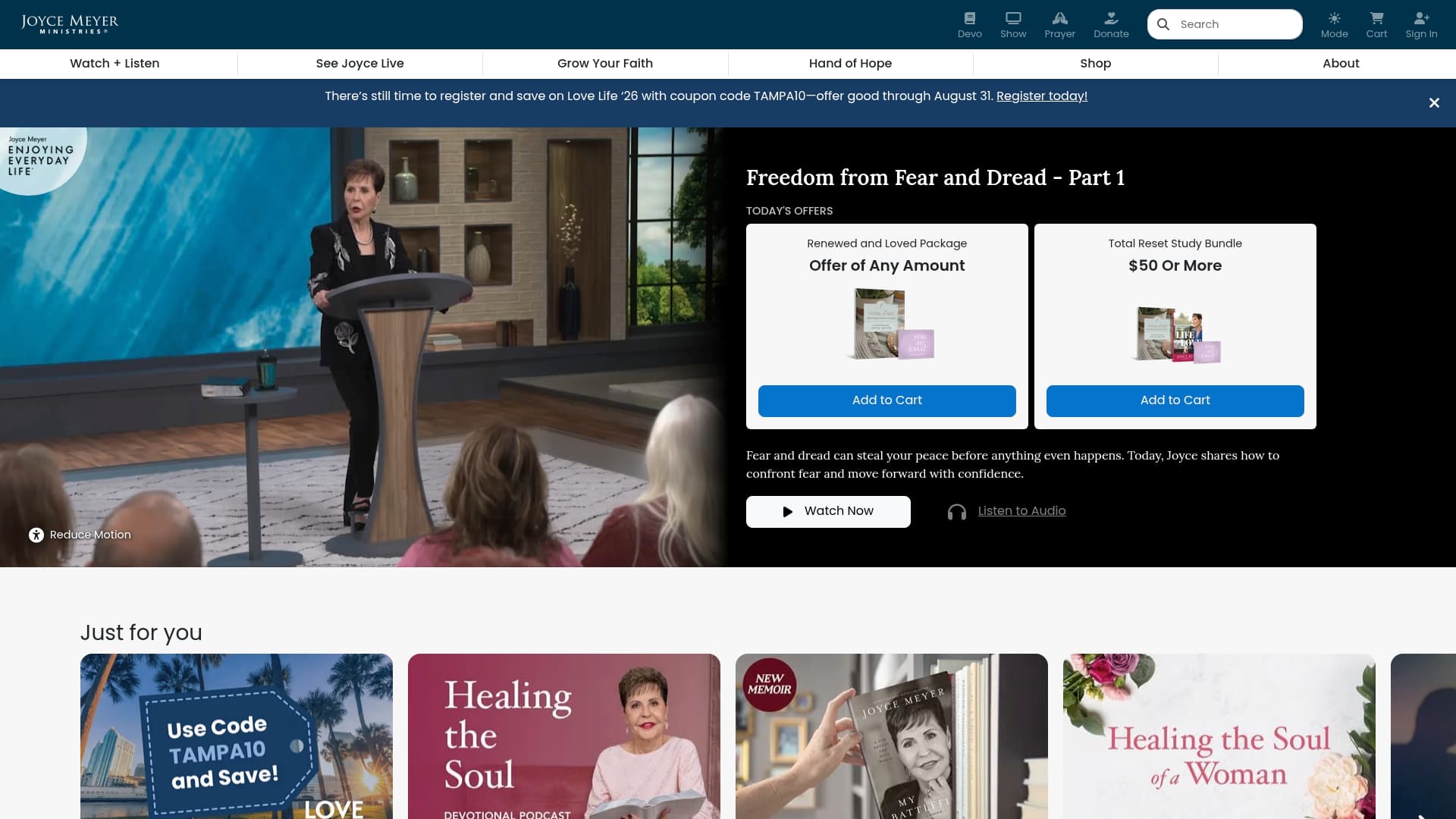Click the Just for you heading
The width and height of the screenshot is (1456, 819).
tap(141, 632)
